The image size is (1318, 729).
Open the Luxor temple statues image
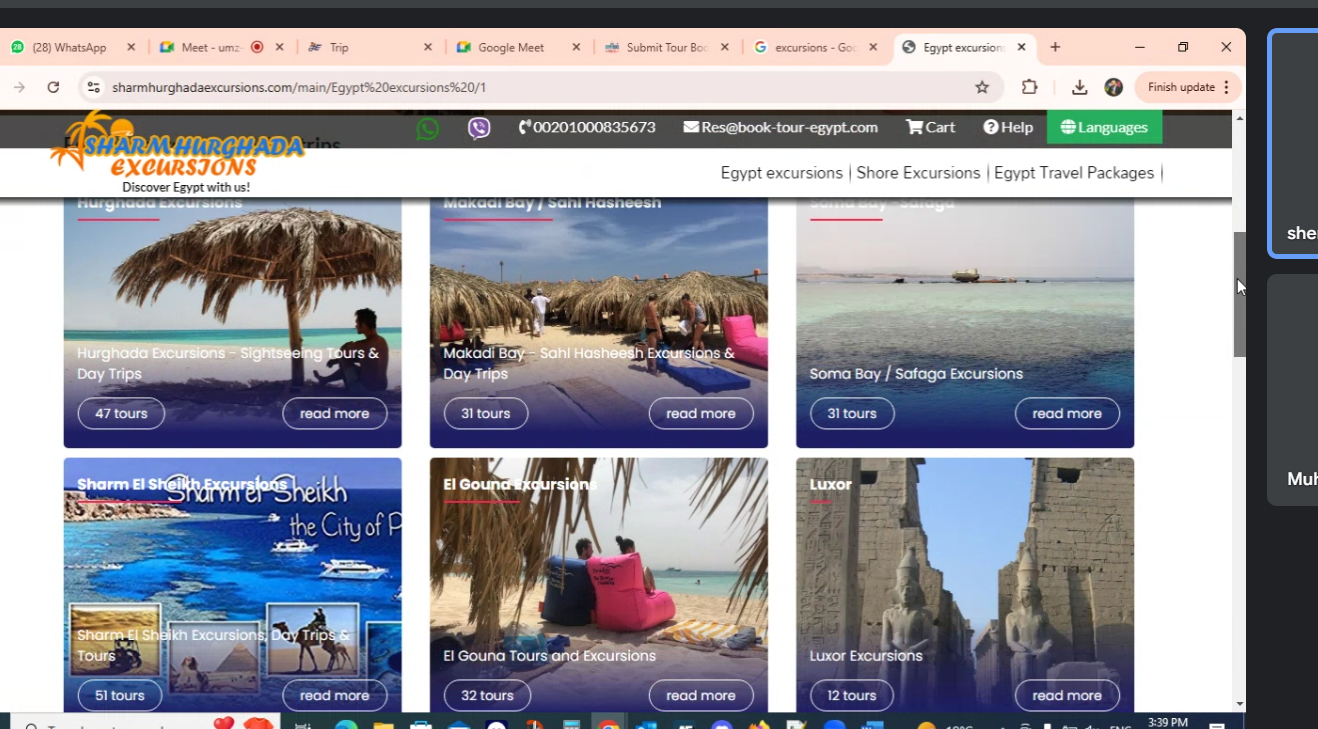(x=965, y=585)
